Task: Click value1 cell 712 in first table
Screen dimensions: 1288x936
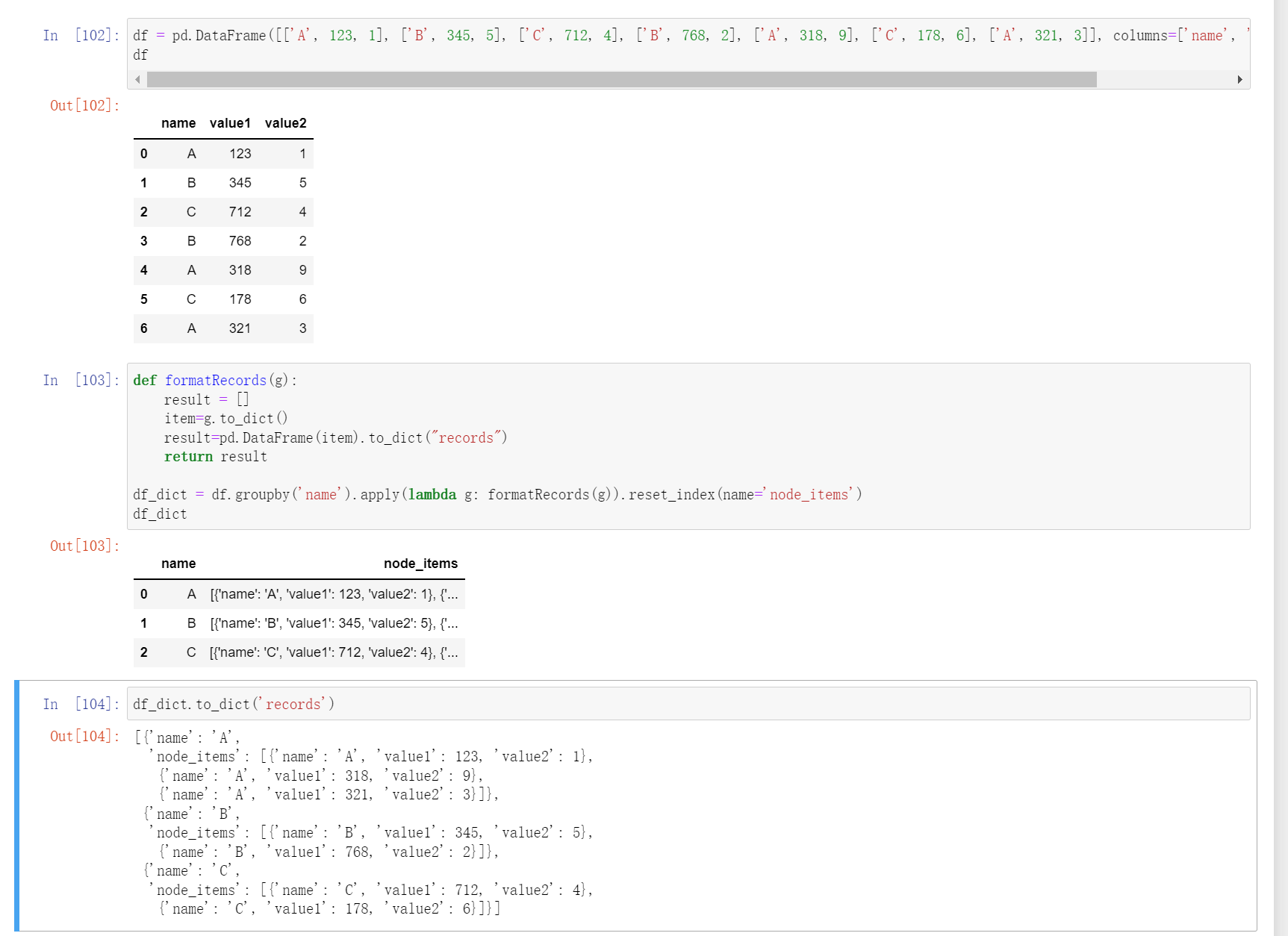Action: [x=240, y=212]
